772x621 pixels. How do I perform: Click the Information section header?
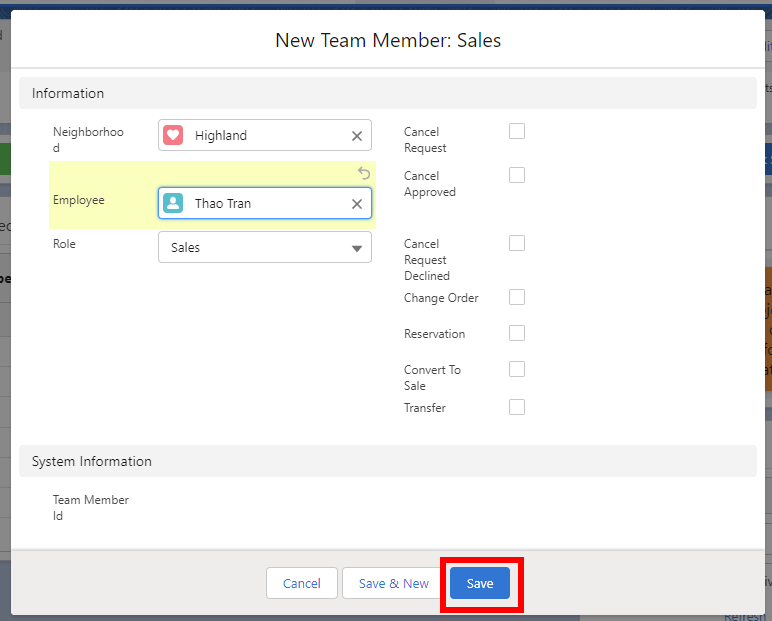(x=68, y=93)
